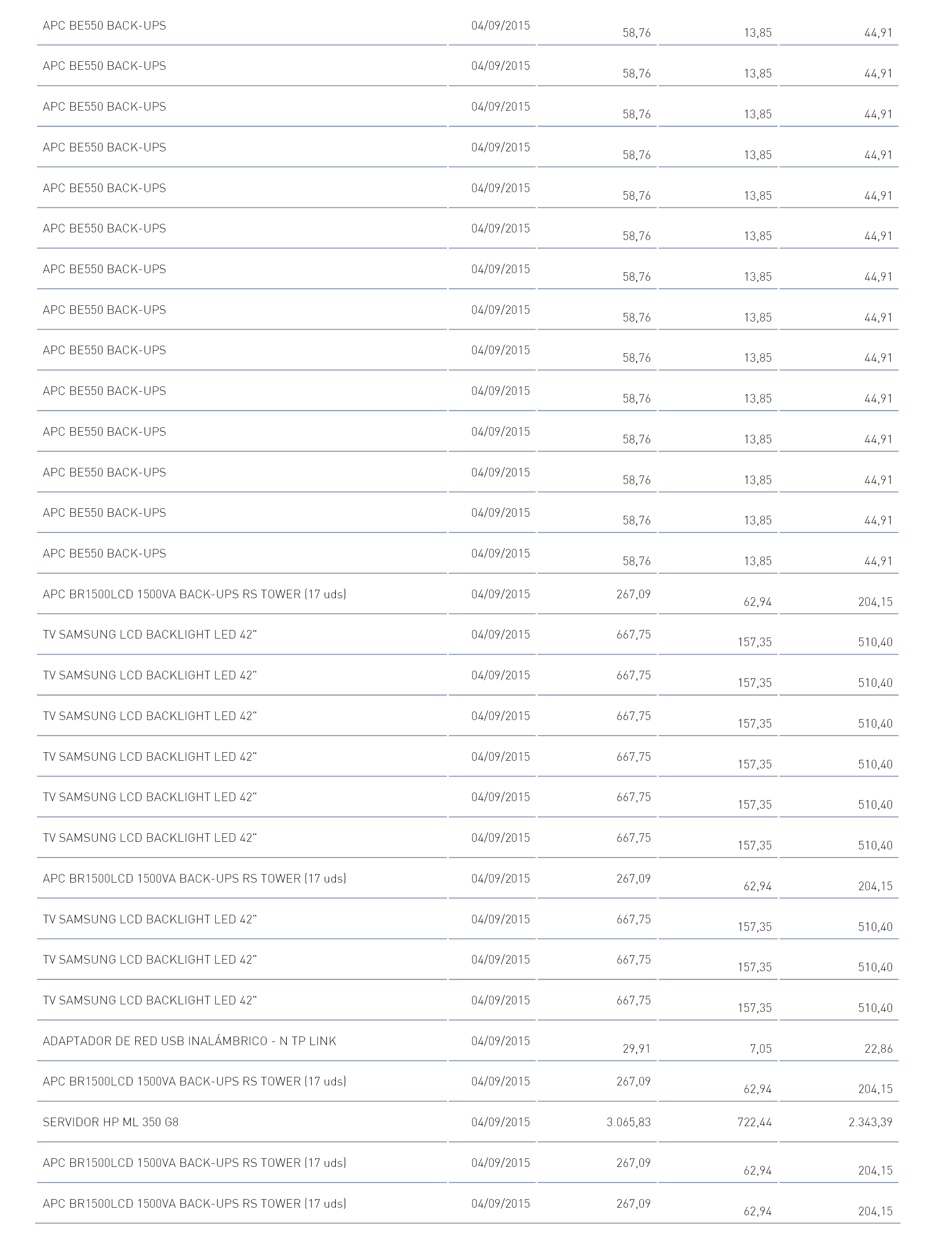This screenshot has height=1243, width=952.
Task: Click the 58,76 value in the top row
Action: point(636,33)
